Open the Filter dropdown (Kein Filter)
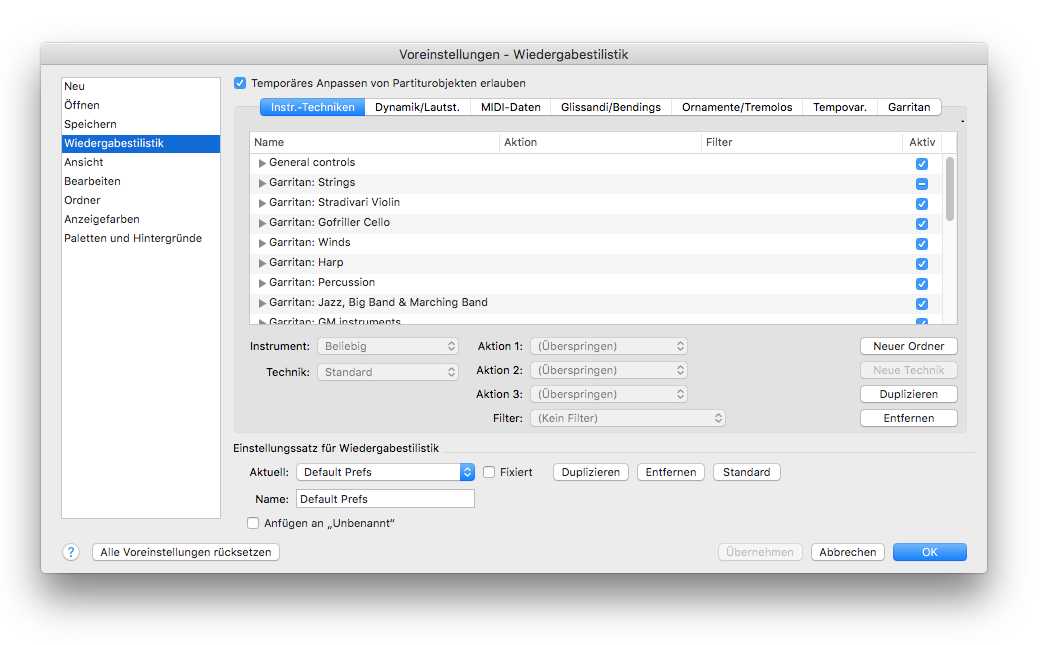 (628, 418)
